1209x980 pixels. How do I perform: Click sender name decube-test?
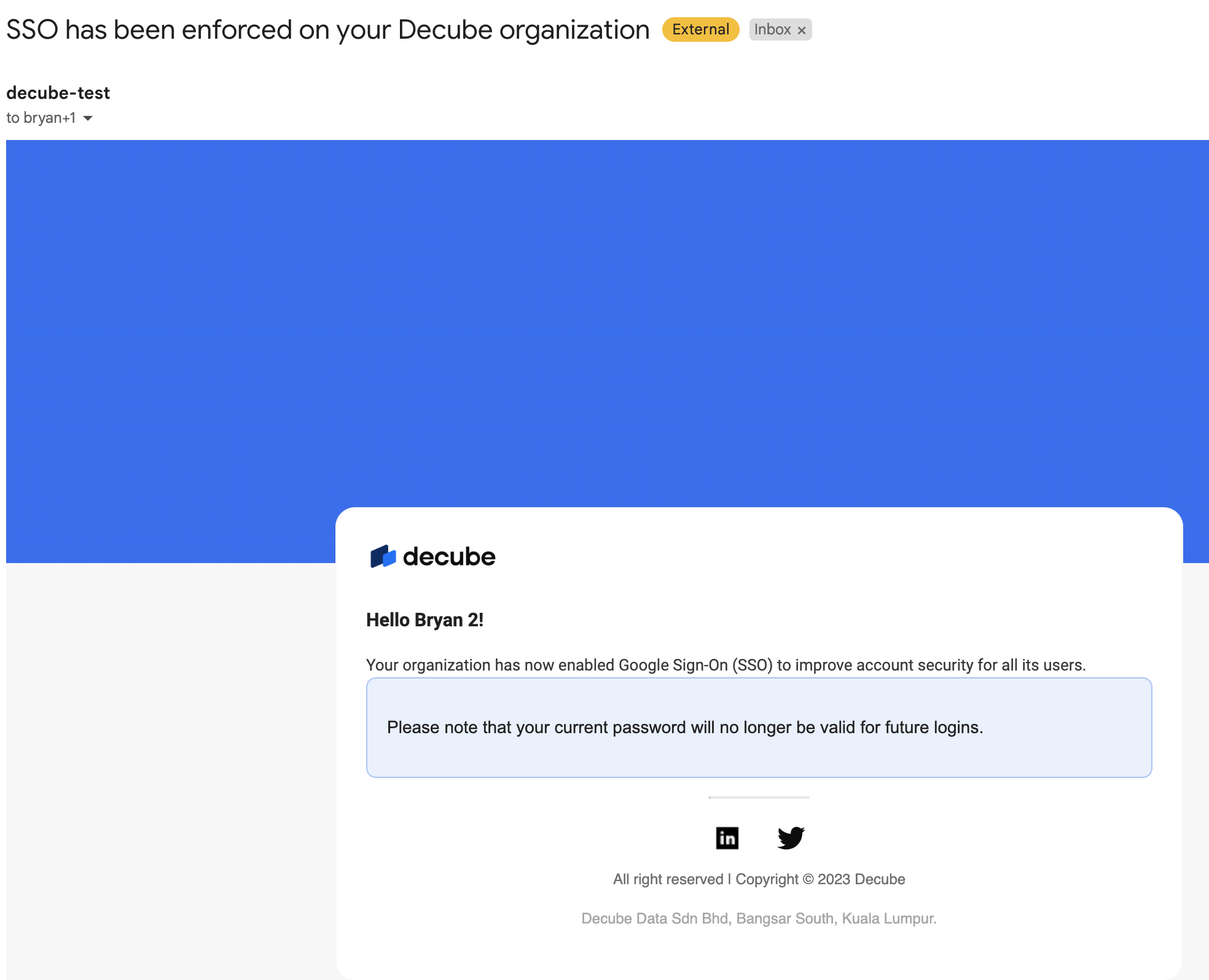[x=58, y=93]
